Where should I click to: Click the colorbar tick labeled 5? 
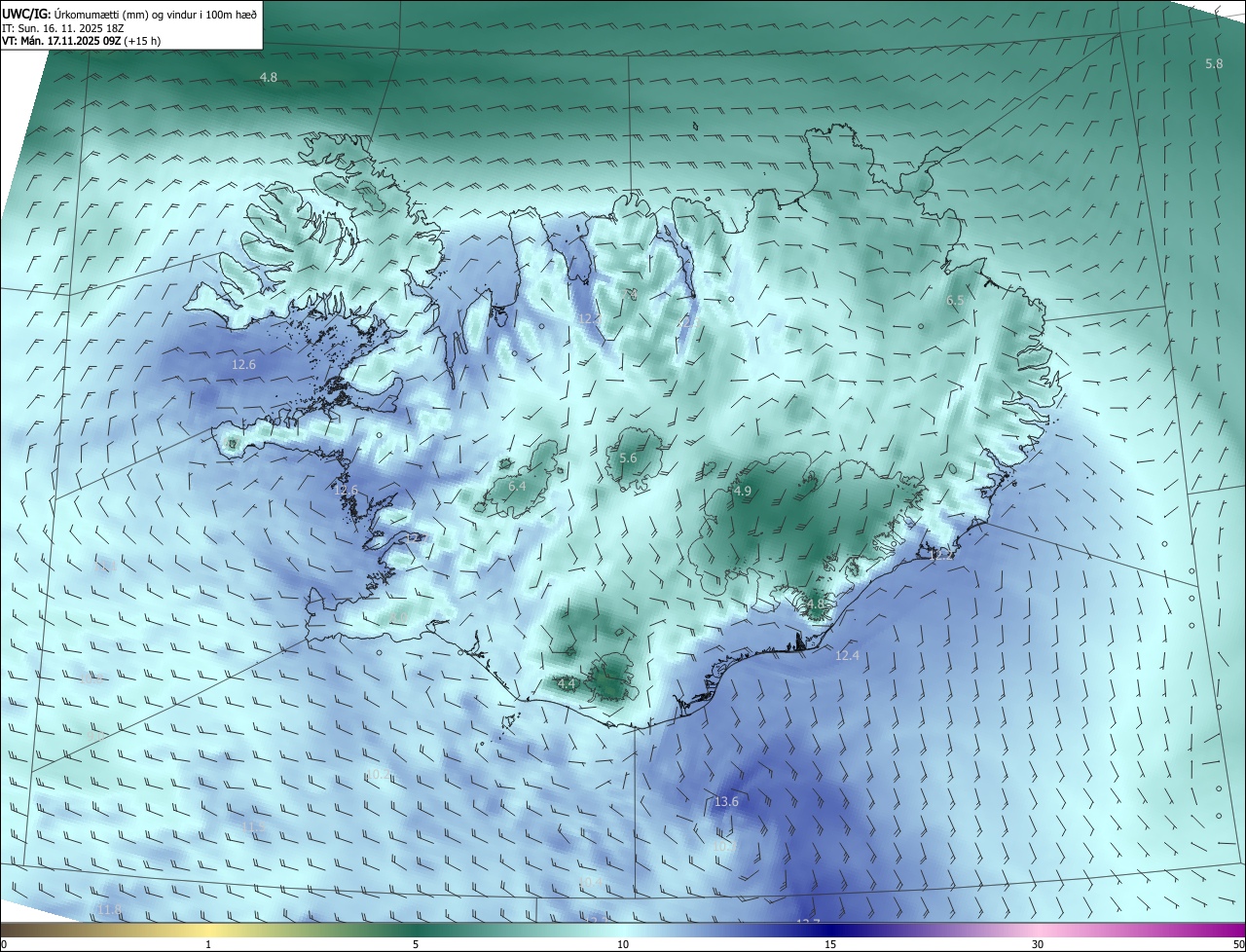click(x=416, y=944)
